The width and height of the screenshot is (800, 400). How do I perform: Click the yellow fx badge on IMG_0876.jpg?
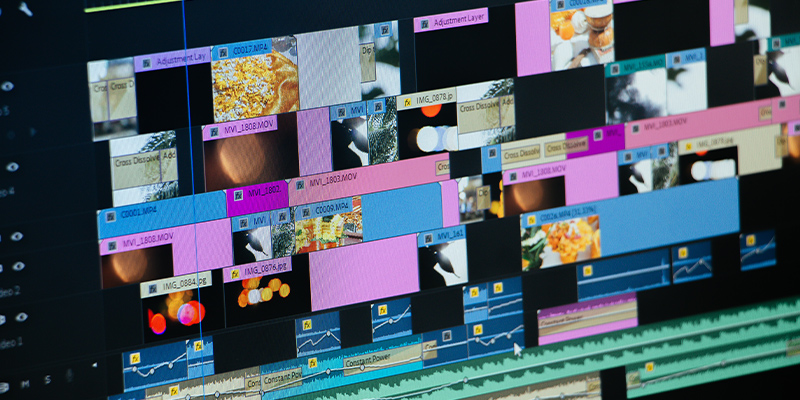[235, 274]
